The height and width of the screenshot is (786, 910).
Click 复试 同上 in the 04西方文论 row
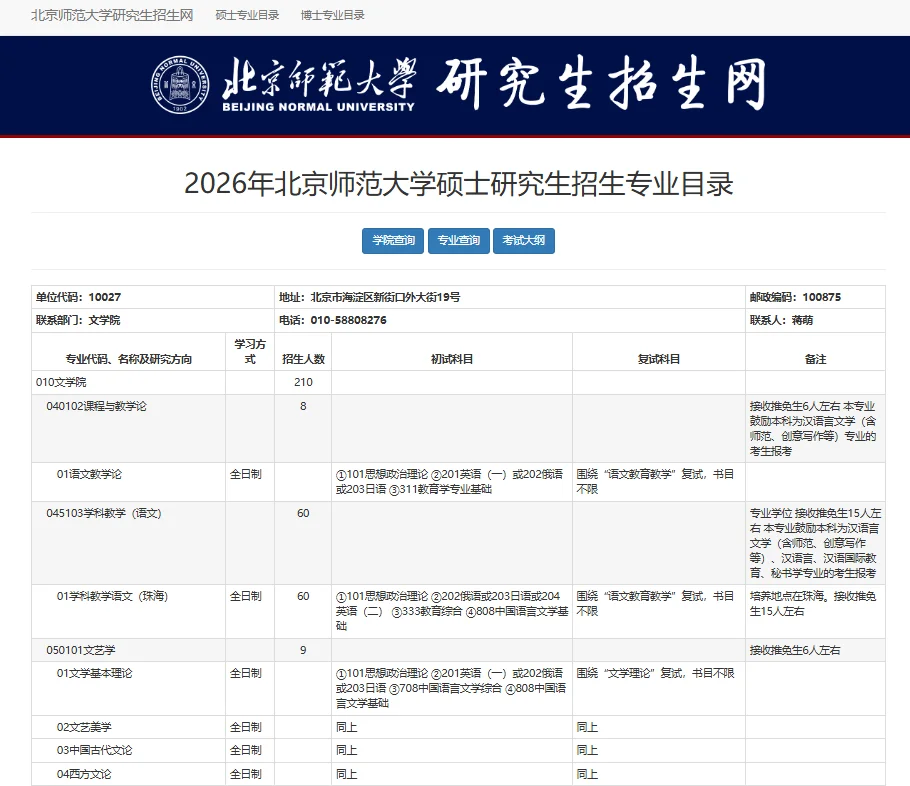tap(587, 774)
